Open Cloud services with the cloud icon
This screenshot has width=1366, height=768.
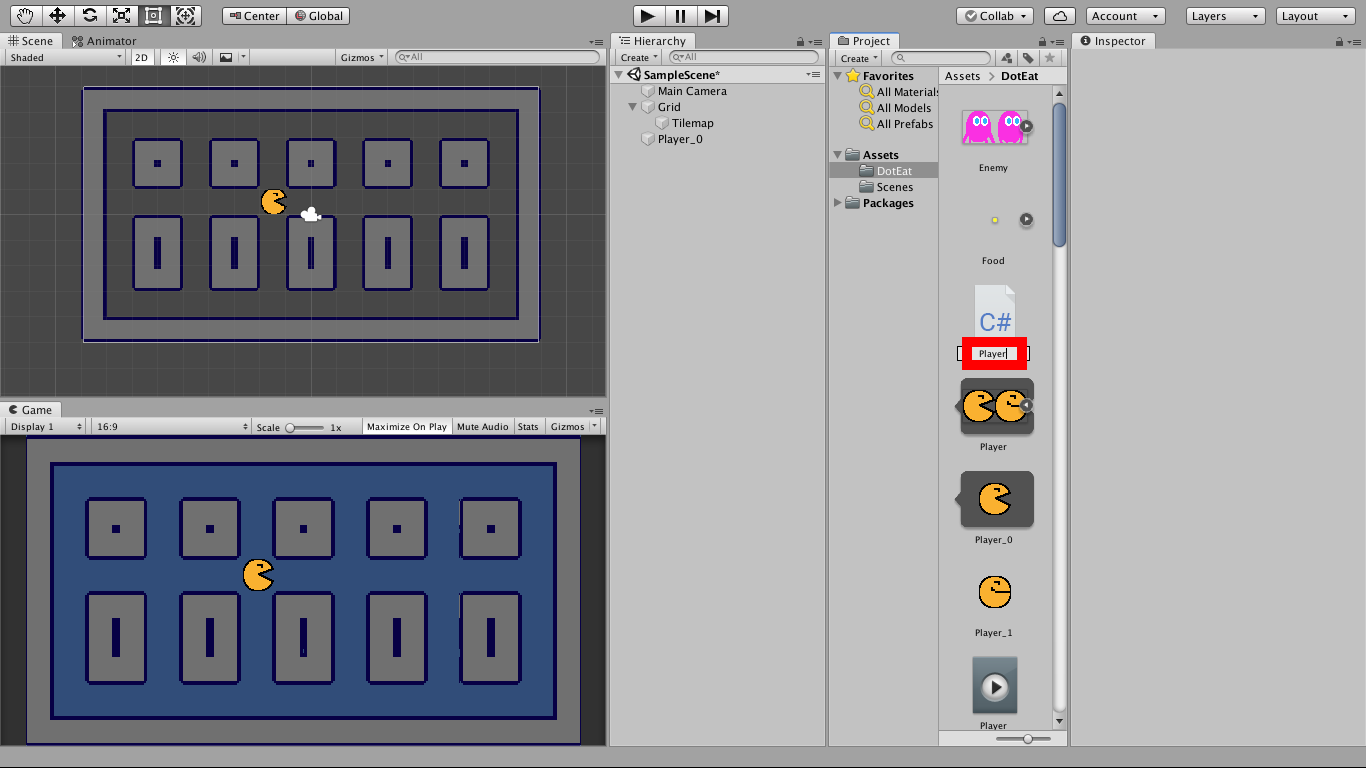pos(1060,16)
